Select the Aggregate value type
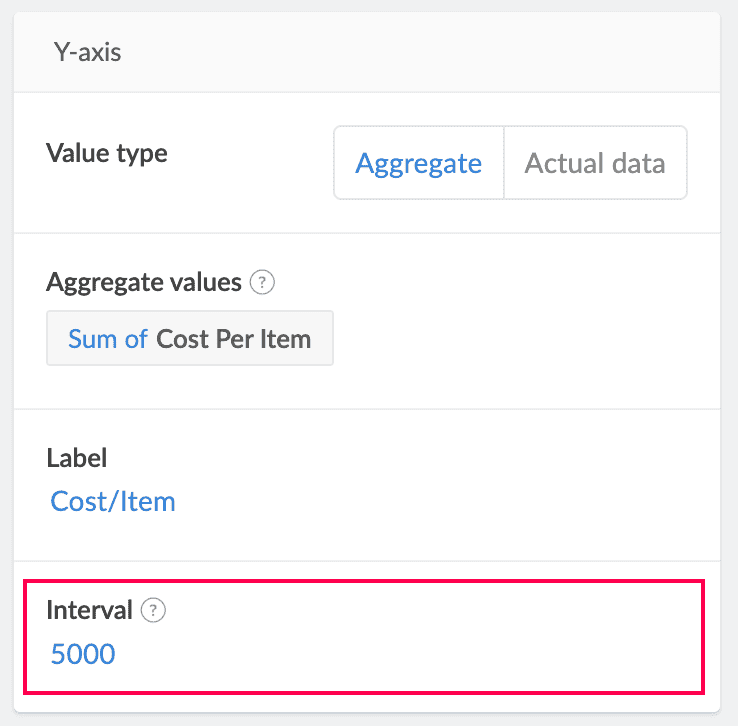The height and width of the screenshot is (726, 738). [x=418, y=163]
